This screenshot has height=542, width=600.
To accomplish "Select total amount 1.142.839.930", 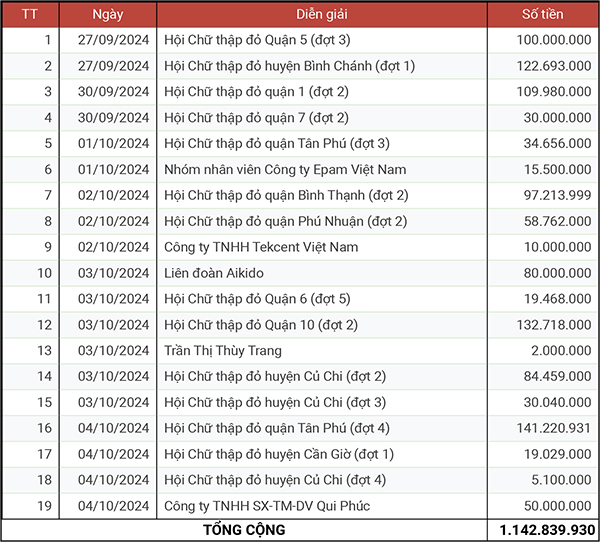I will coord(547,530).
